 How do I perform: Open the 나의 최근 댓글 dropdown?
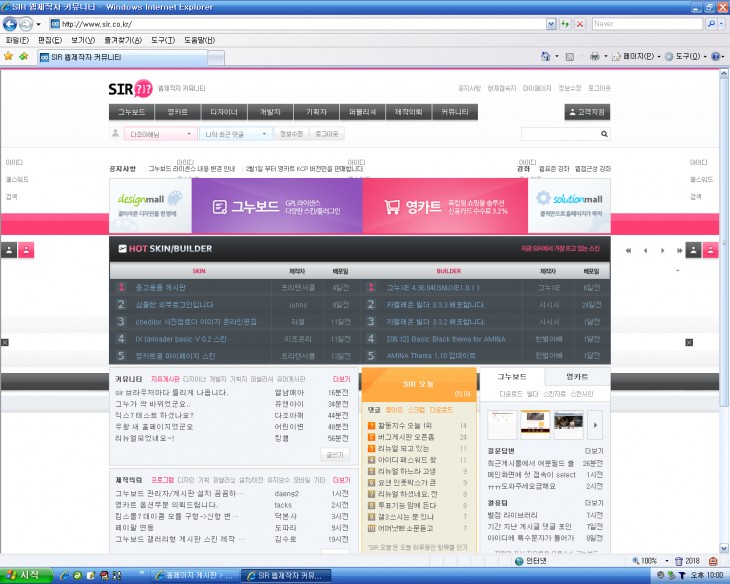tap(235, 133)
